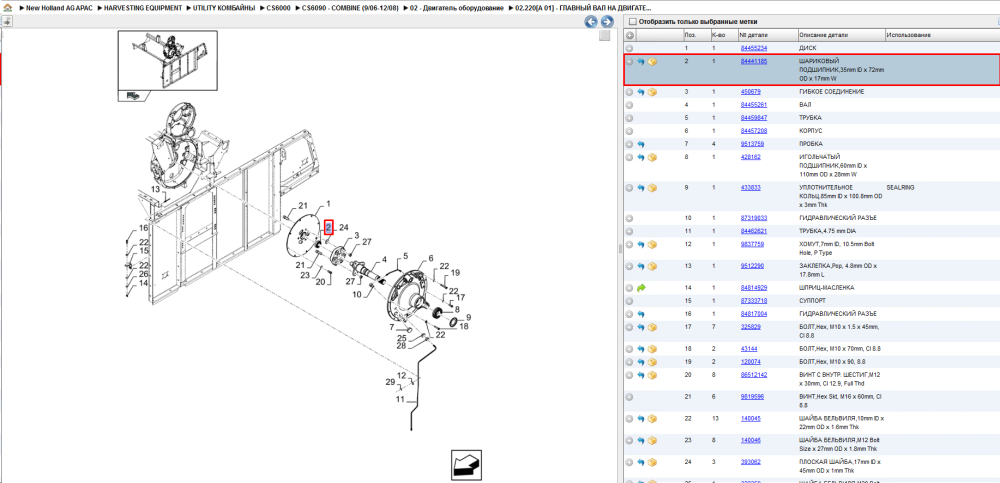Check the 'Отобразить только выбранные метки' checkbox
The height and width of the screenshot is (483, 1000).
pos(633,22)
